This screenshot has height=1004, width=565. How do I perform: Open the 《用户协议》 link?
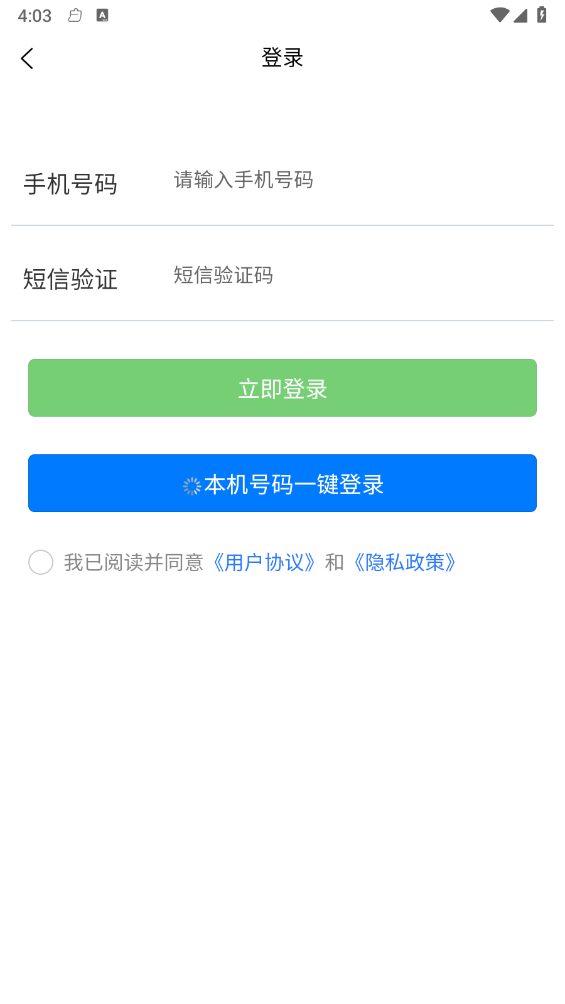(x=265, y=563)
